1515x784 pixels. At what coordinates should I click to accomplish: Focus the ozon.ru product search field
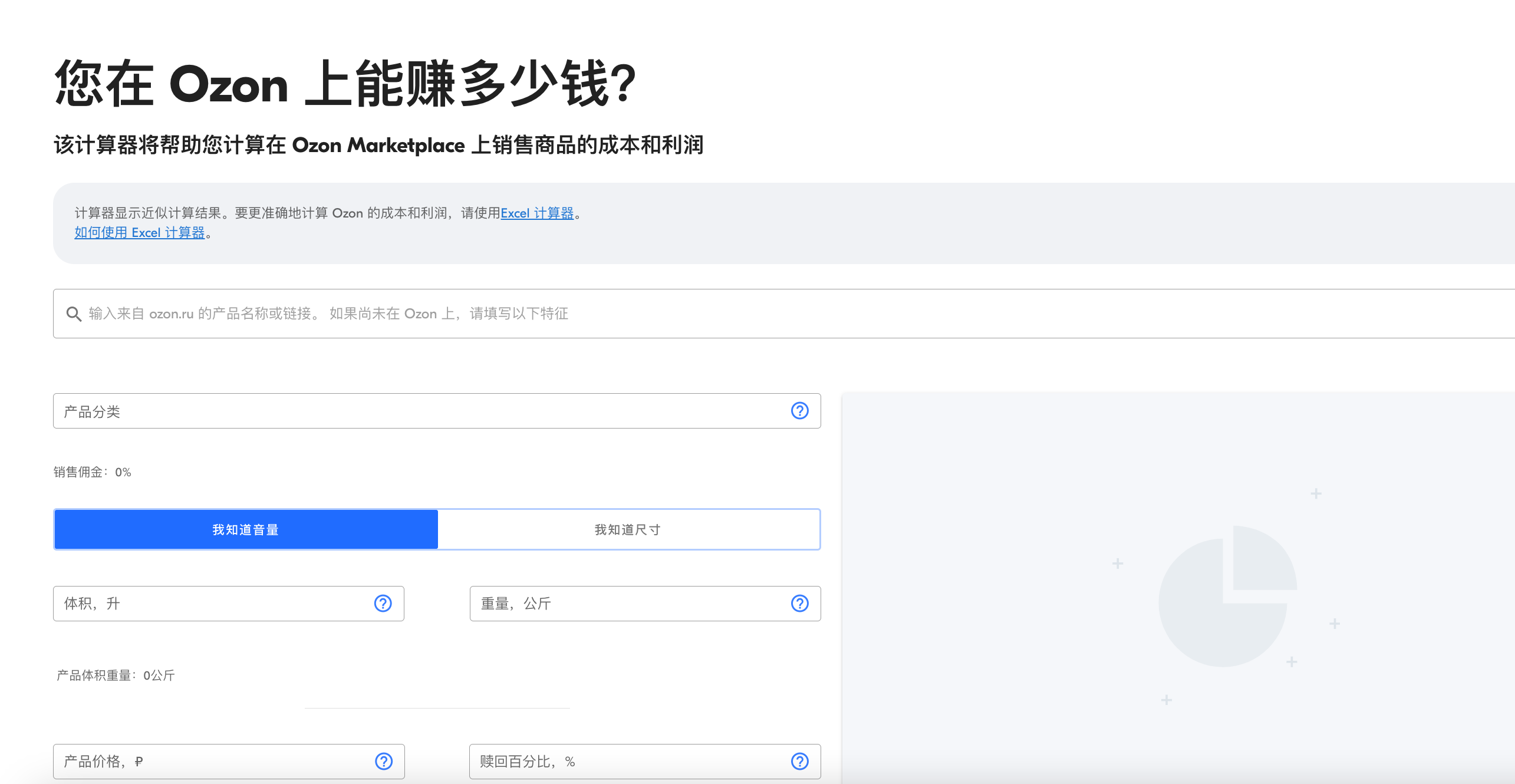pos(784,314)
